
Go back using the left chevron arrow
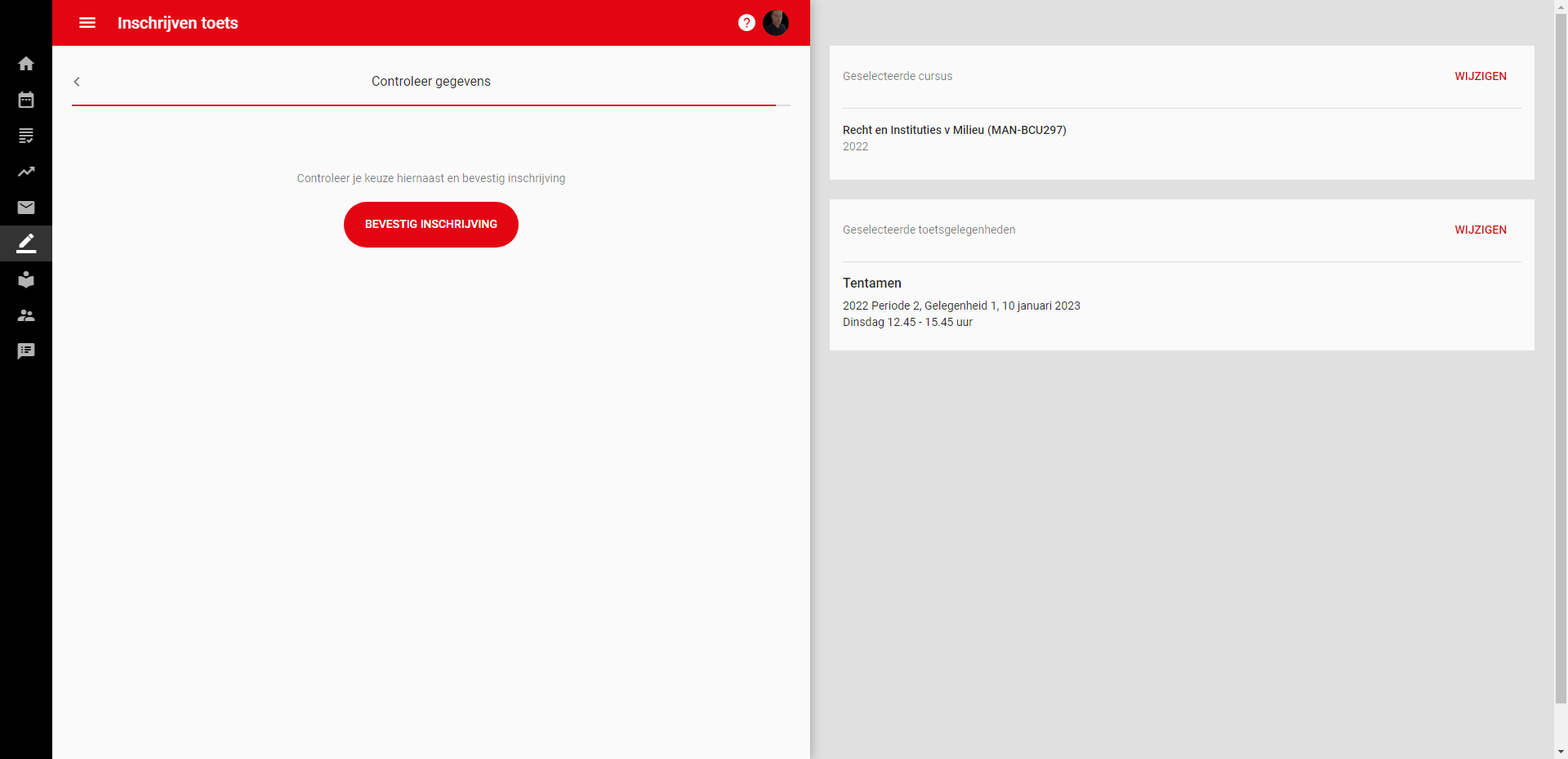point(77,82)
